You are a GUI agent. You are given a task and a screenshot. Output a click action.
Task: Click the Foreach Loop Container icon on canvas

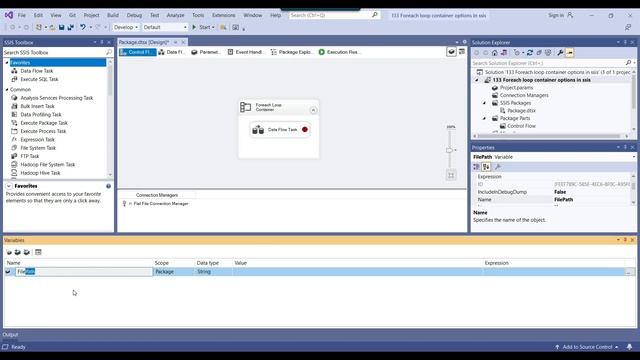pyautogui.click(x=246, y=107)
